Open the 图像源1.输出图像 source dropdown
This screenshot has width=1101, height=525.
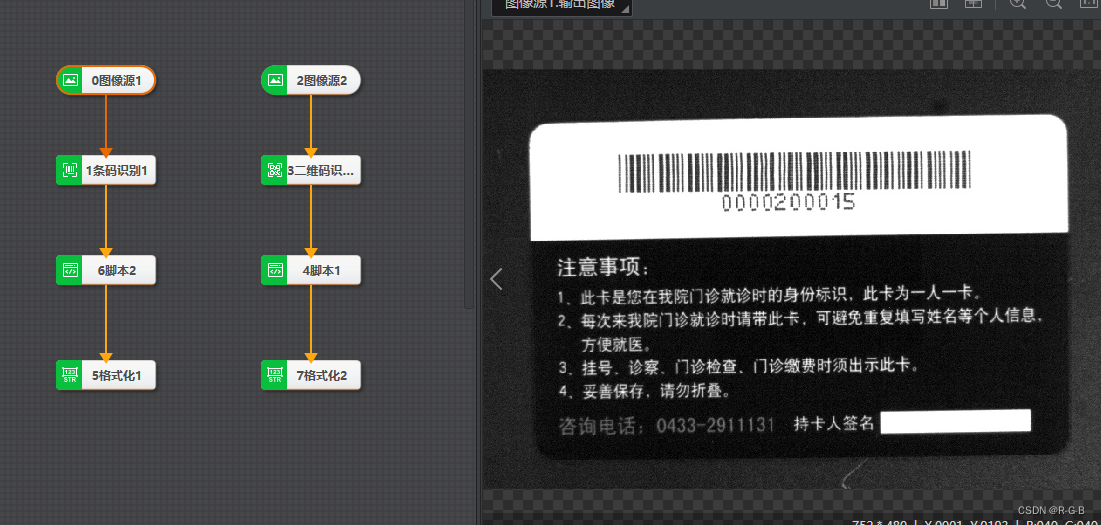click(562, 6)
